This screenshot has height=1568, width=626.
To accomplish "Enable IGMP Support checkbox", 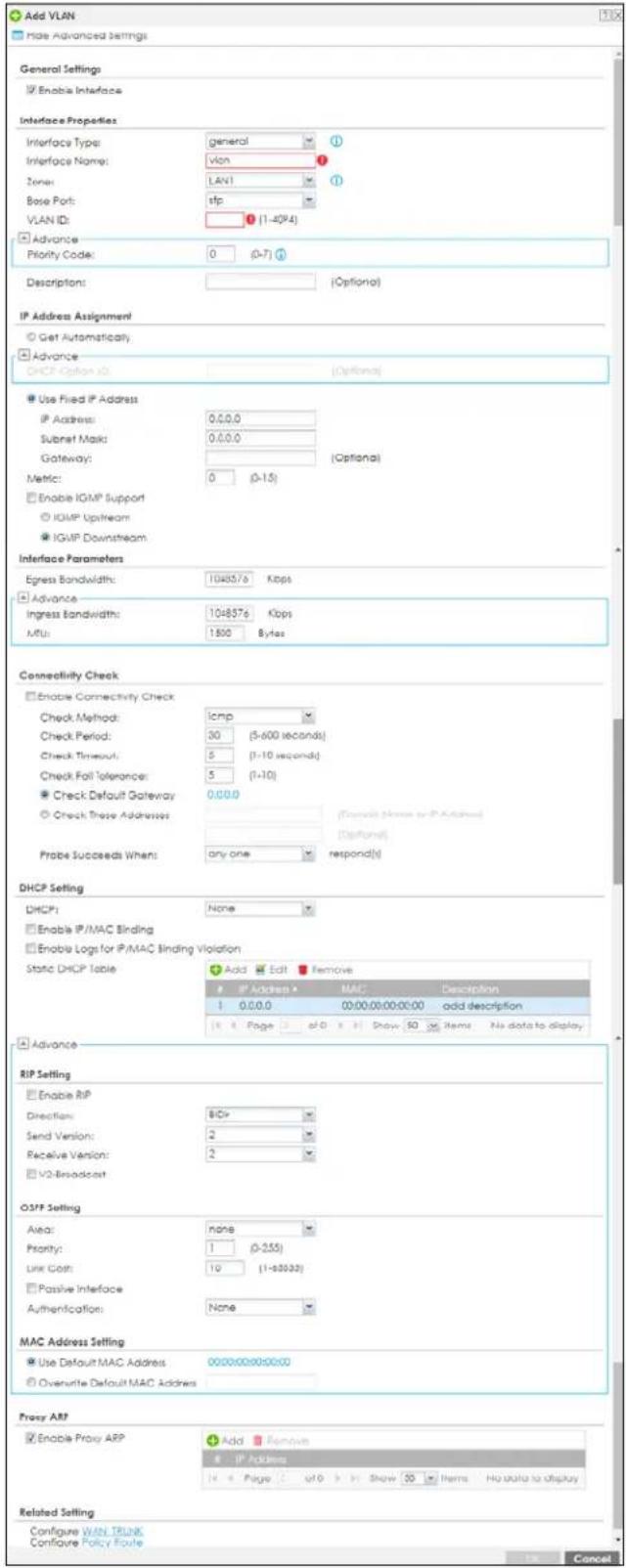I will [x=31, y=498].
